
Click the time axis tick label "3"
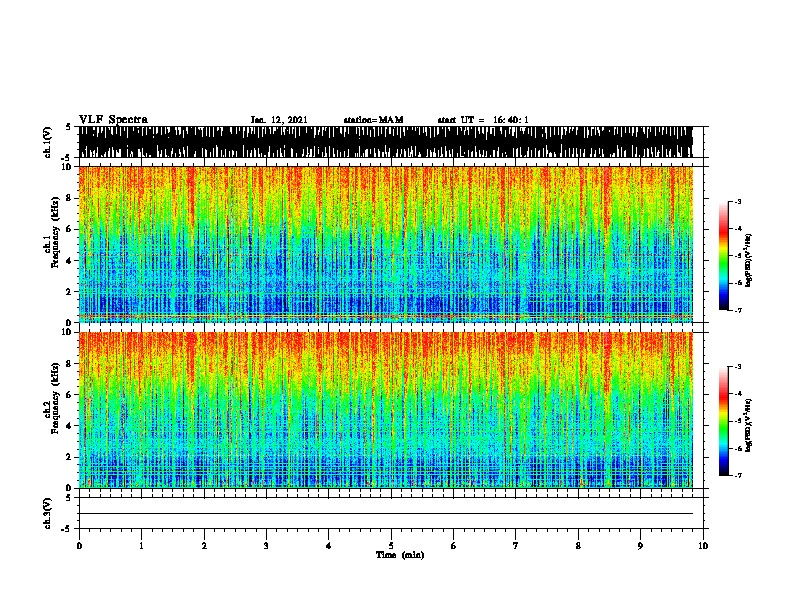pyautogui.click(x=266, y=546)
